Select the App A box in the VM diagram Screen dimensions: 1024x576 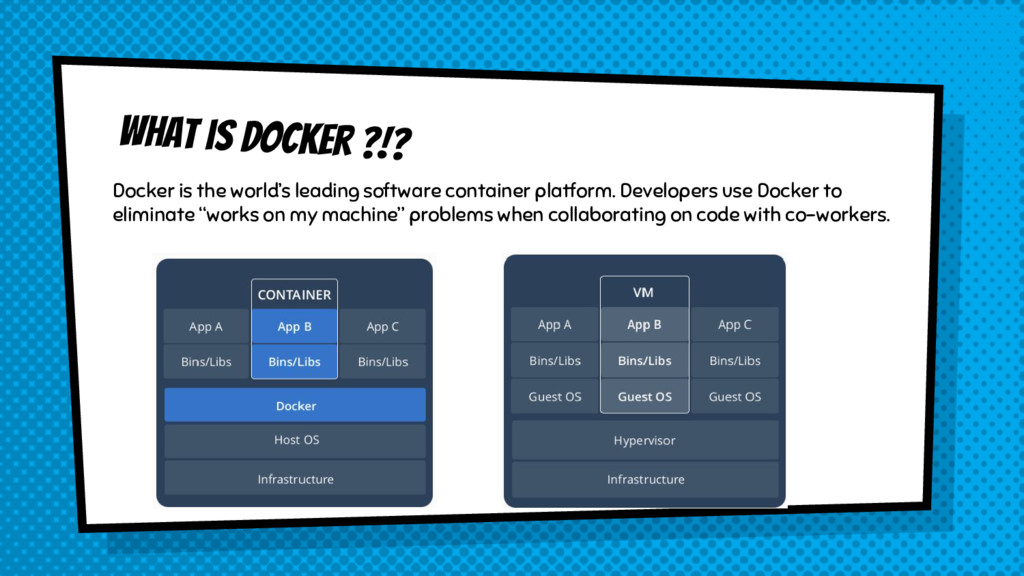(554, 325)
